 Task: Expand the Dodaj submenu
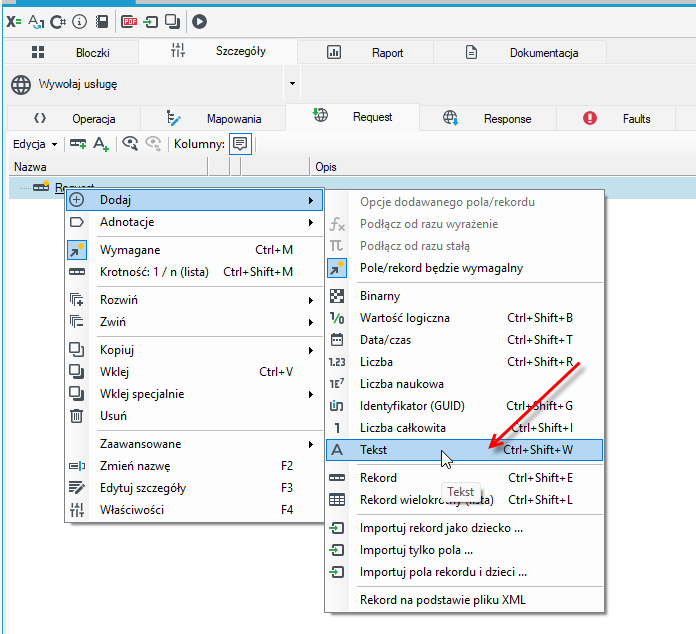(194, 200)
